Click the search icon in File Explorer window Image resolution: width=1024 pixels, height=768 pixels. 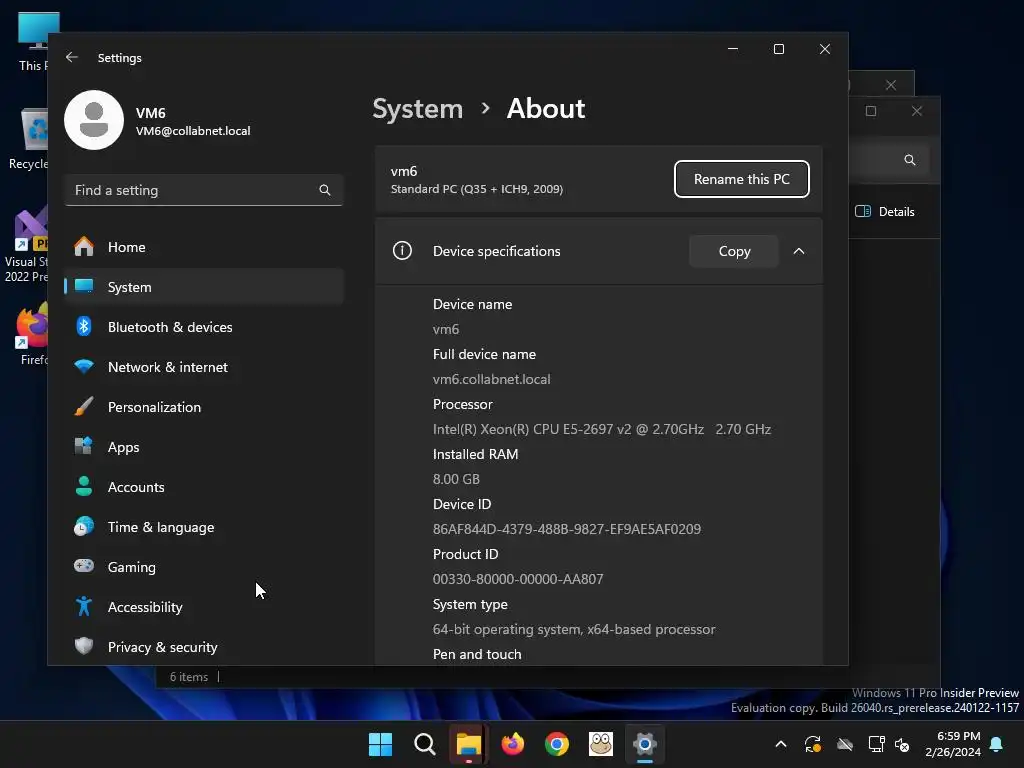point(909,160)
